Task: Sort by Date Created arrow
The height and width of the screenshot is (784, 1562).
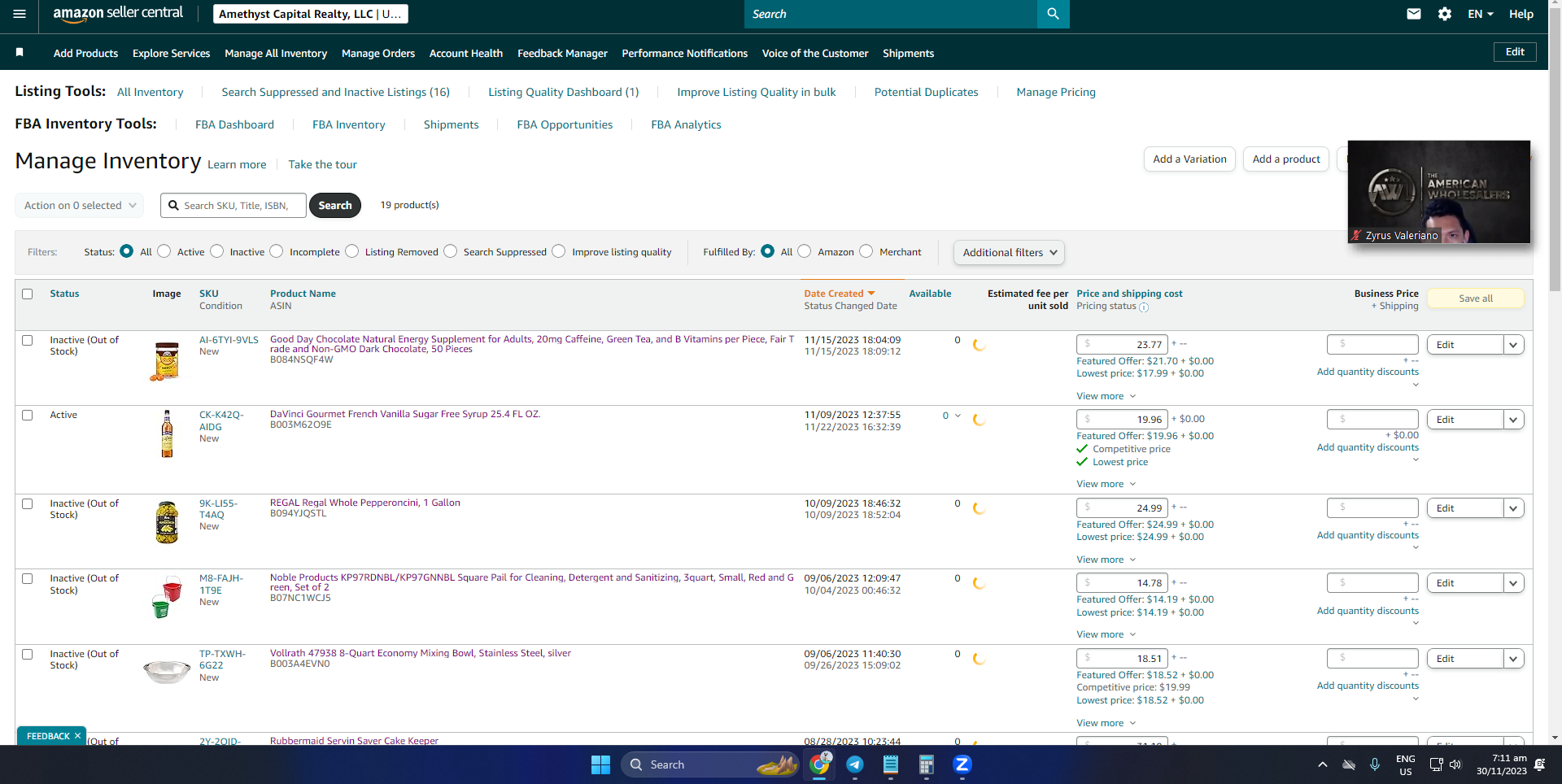Action: [871, 294]
